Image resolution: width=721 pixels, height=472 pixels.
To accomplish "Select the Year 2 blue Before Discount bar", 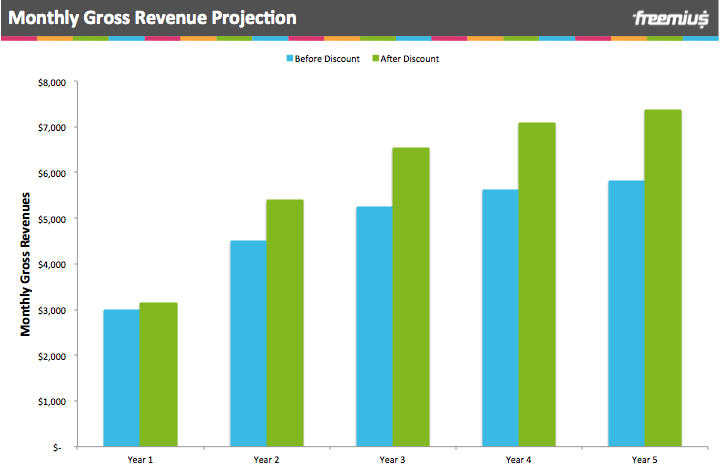I will pos(248,343).
